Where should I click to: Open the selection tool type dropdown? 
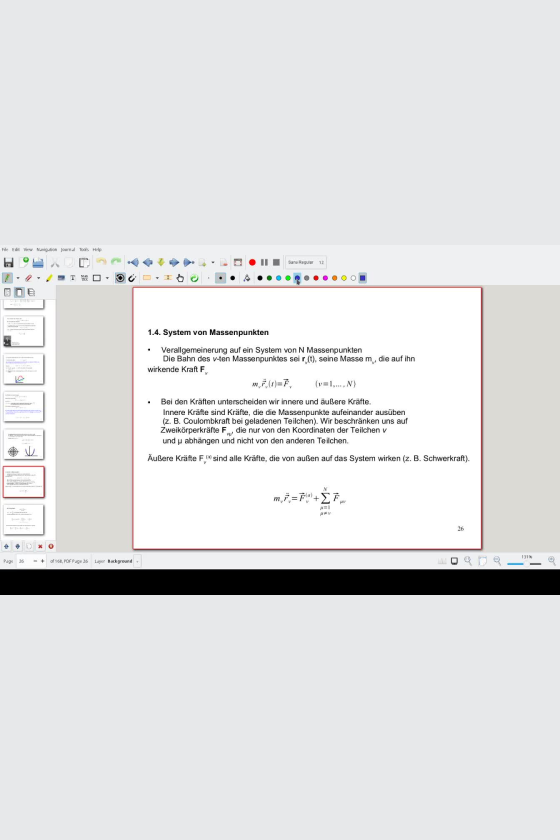pos(157,278)
